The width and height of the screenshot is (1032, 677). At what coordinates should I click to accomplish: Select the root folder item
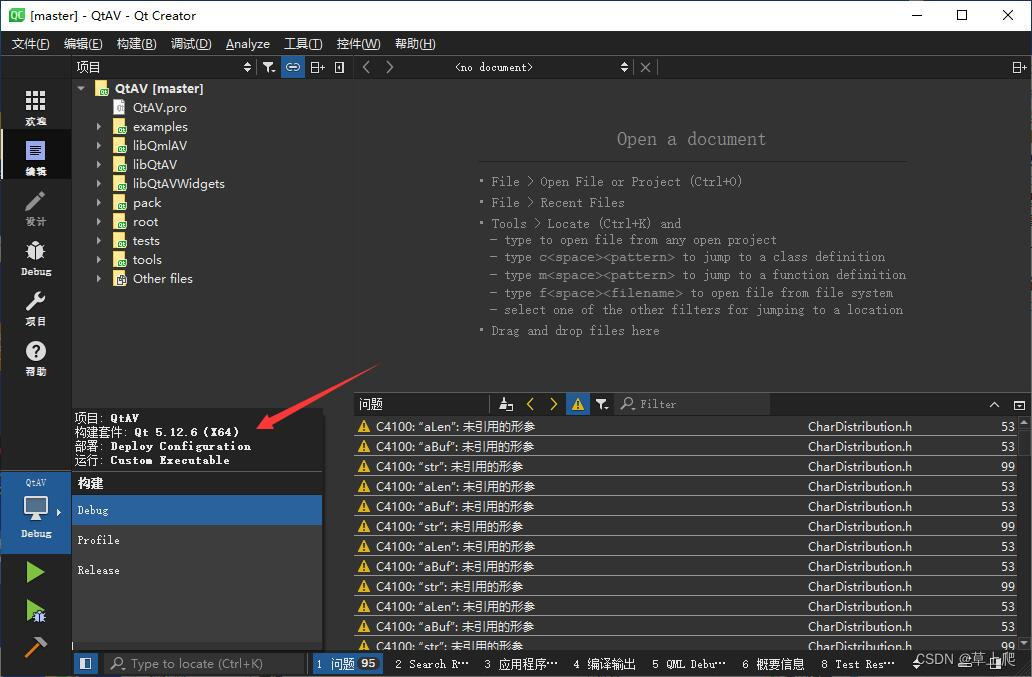(145, 222)
